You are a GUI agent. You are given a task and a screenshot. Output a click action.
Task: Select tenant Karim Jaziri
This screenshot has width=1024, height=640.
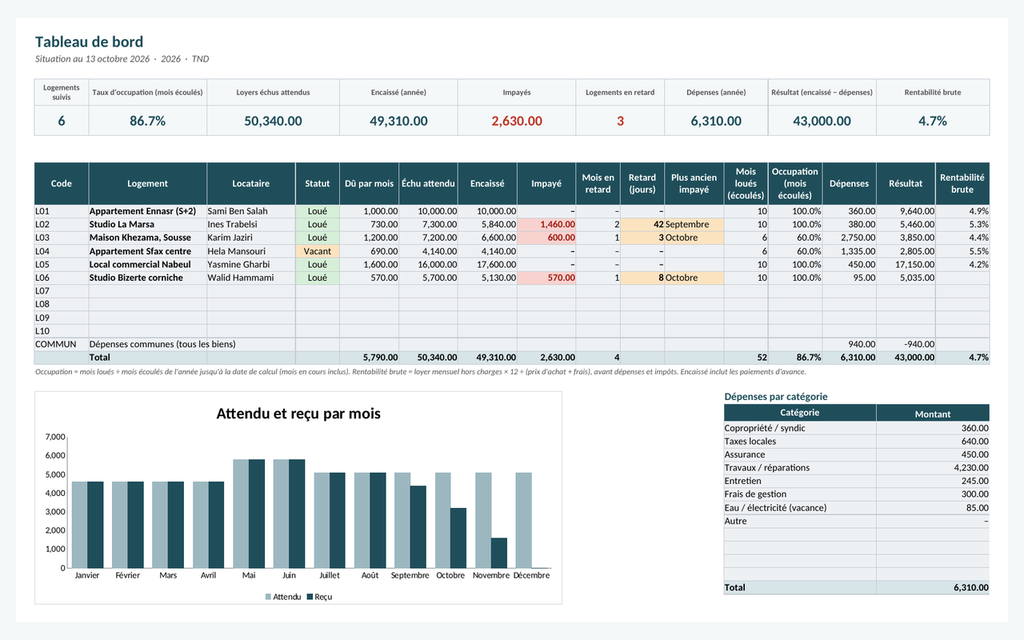tap(251, 238)
